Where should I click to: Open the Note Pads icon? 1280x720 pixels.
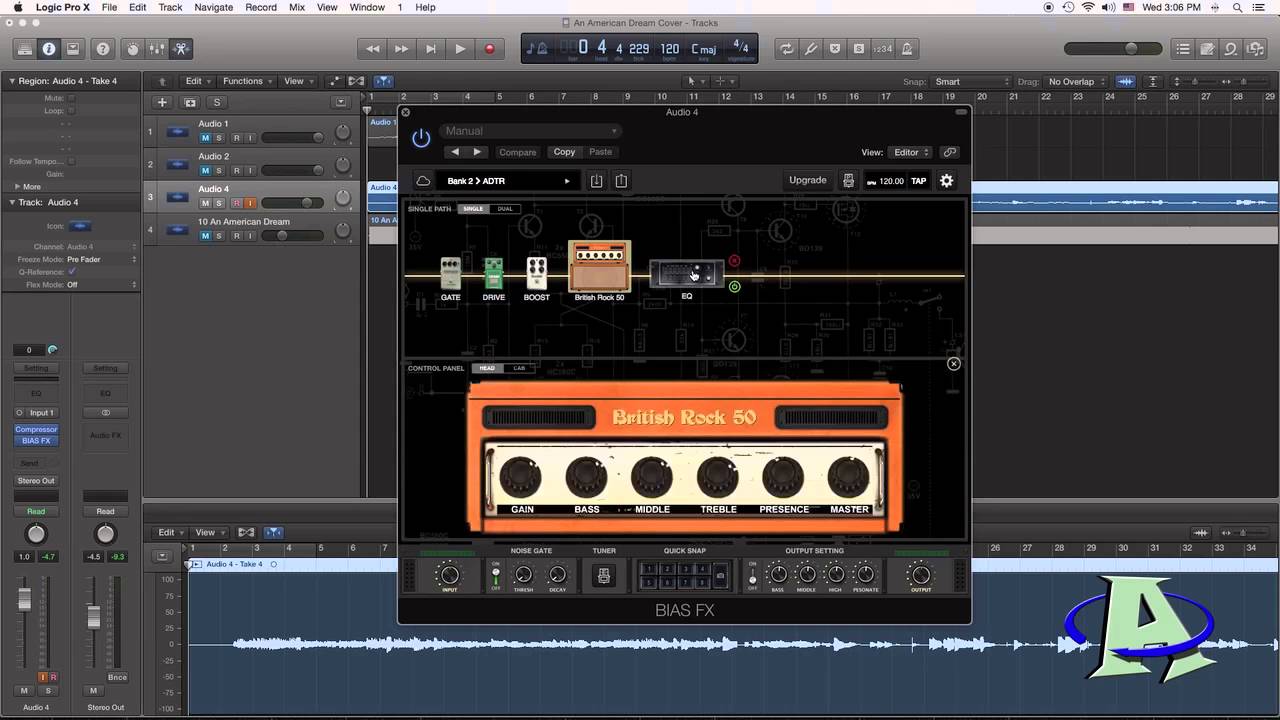[x=1207, y=48]
